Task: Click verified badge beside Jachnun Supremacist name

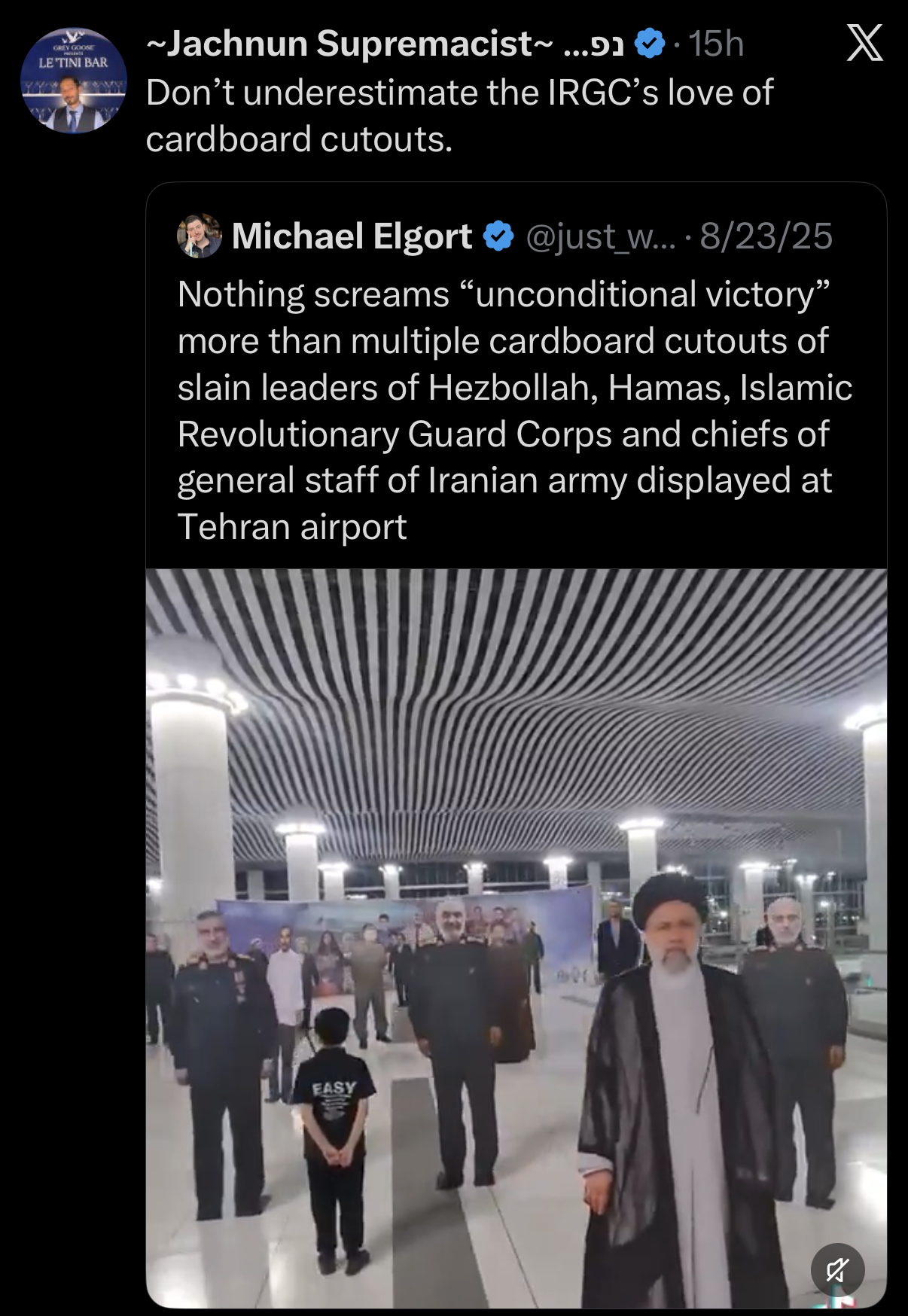Action: coord(651,44)
